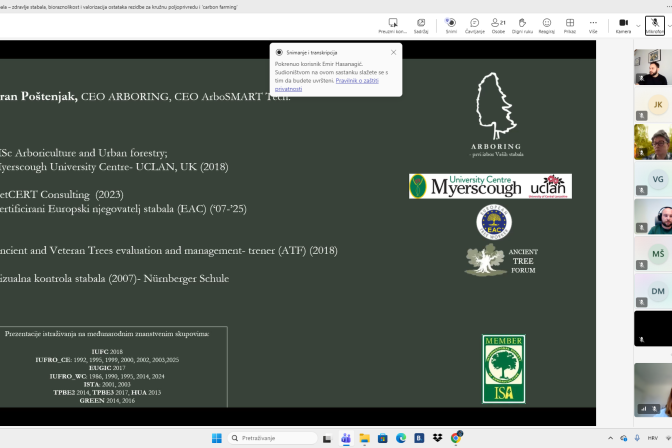Open Task View on the taskbar
This screenshot has height=448, width=672.
point(327,438)
